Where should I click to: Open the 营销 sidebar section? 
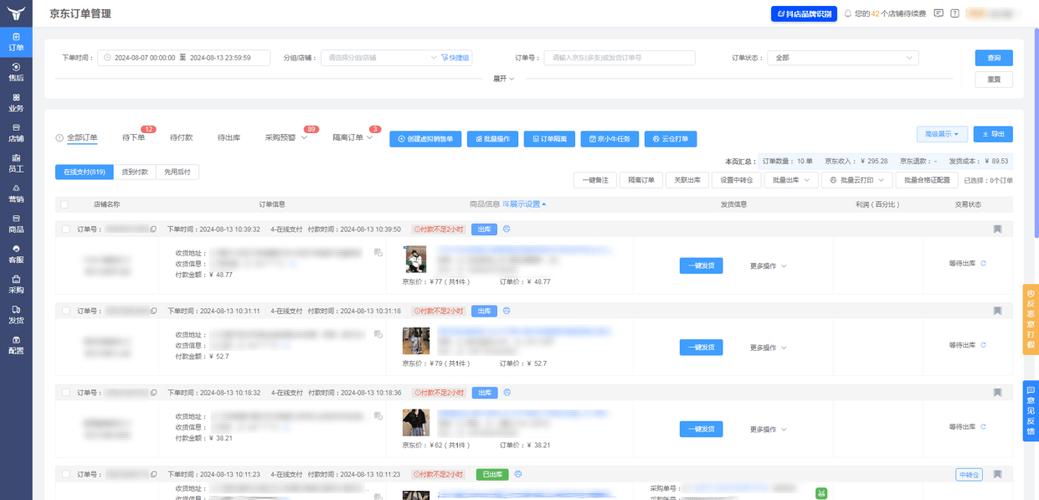[16, 193]
